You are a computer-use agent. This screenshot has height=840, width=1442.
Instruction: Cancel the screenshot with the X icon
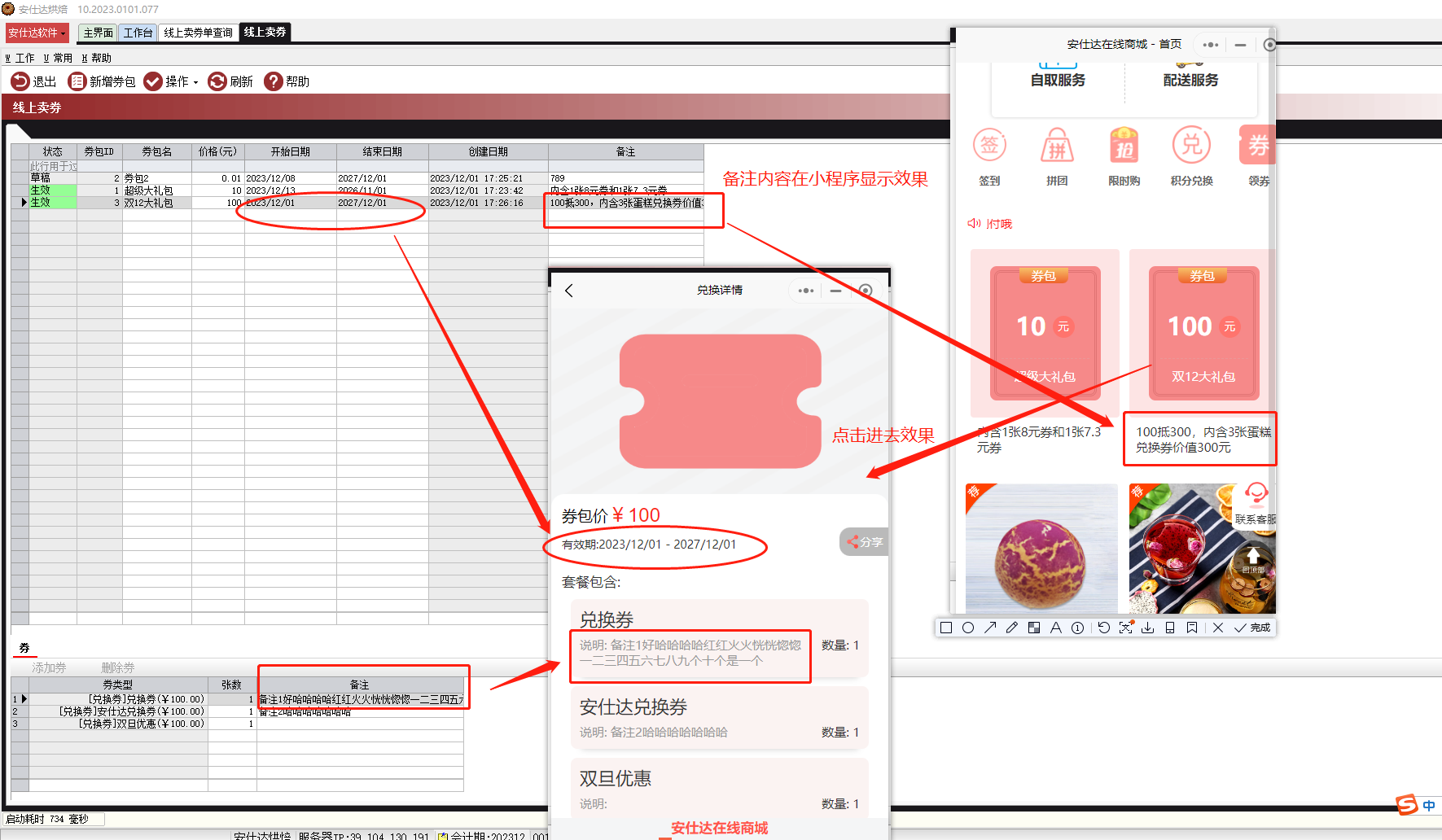click(1218, 628)
